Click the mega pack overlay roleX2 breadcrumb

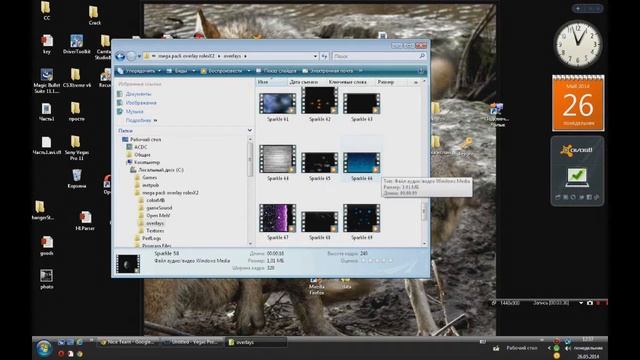tap(186, 56)
